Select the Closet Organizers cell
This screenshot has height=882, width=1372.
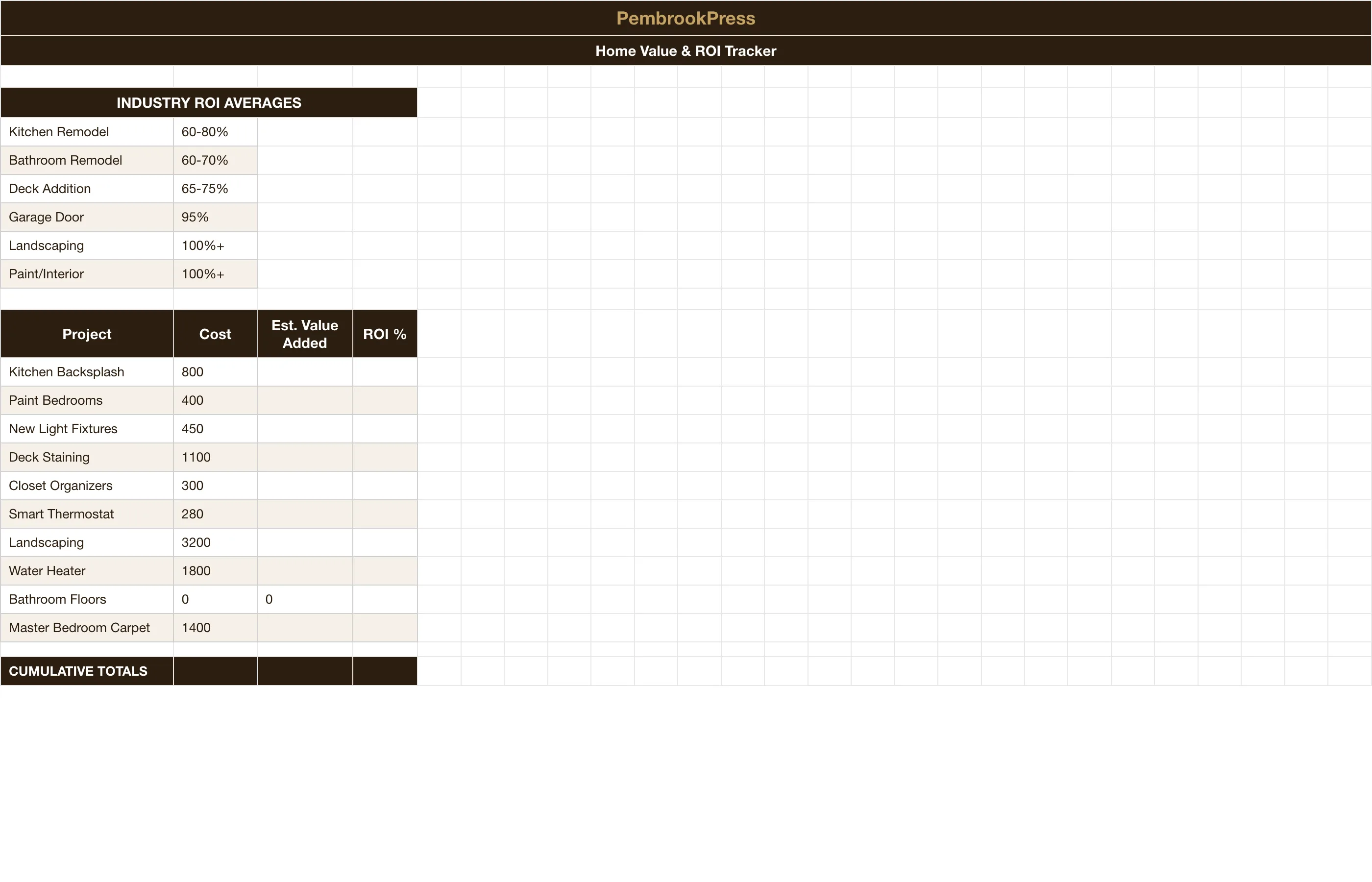point(87,486)
